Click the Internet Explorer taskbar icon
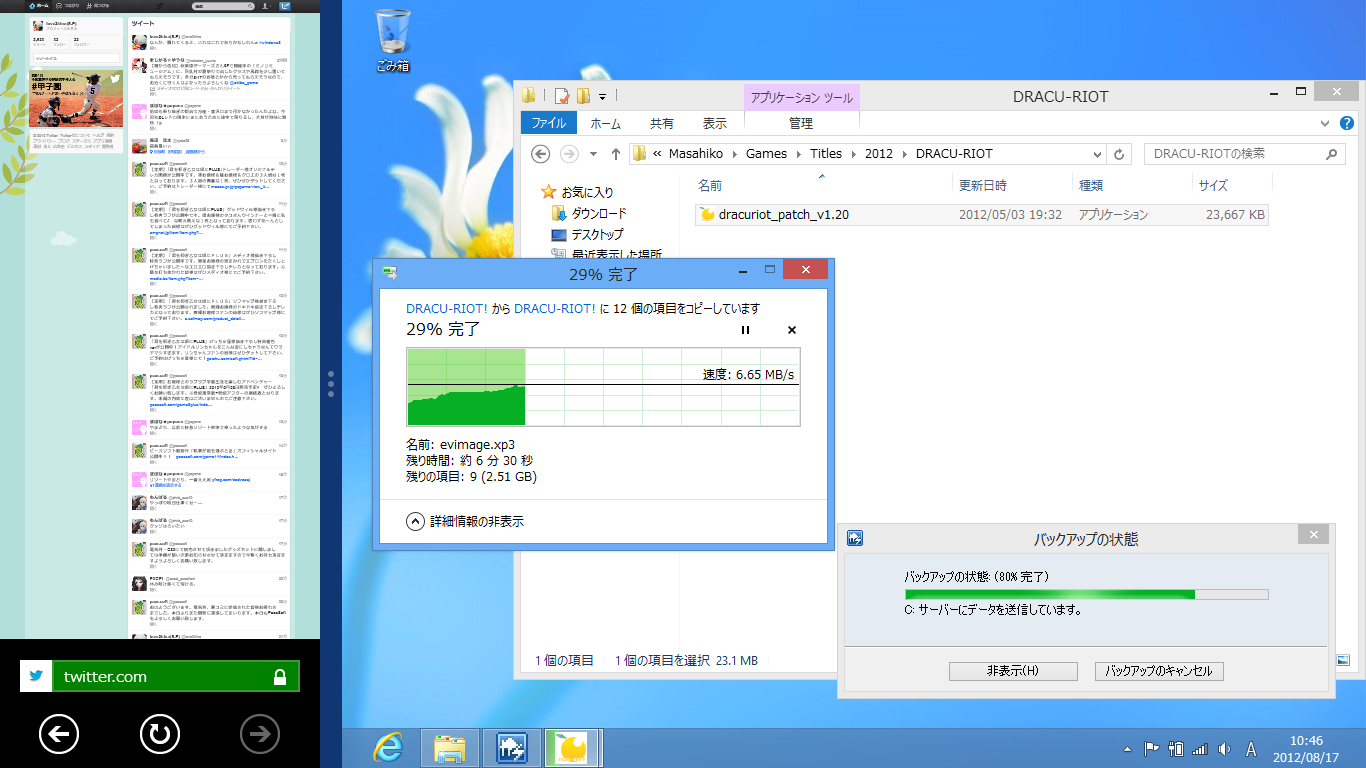This screenshot has height=768, width=1366. click(x=388, y=747)
